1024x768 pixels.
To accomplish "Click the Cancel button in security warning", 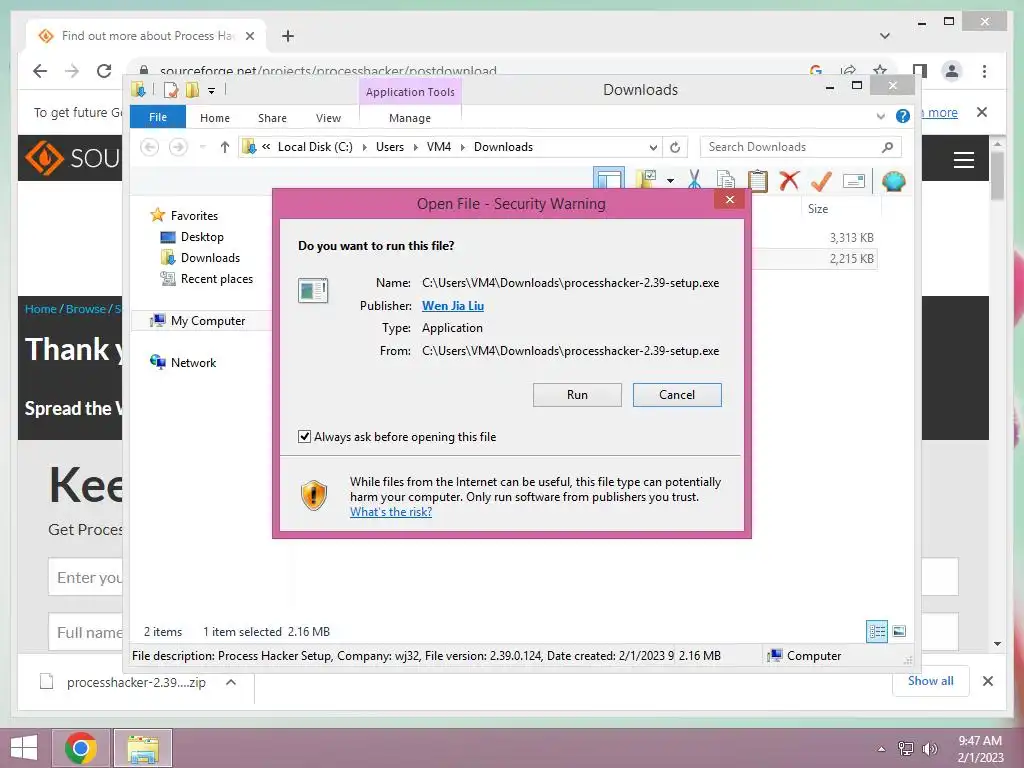I will coord(677,395).
